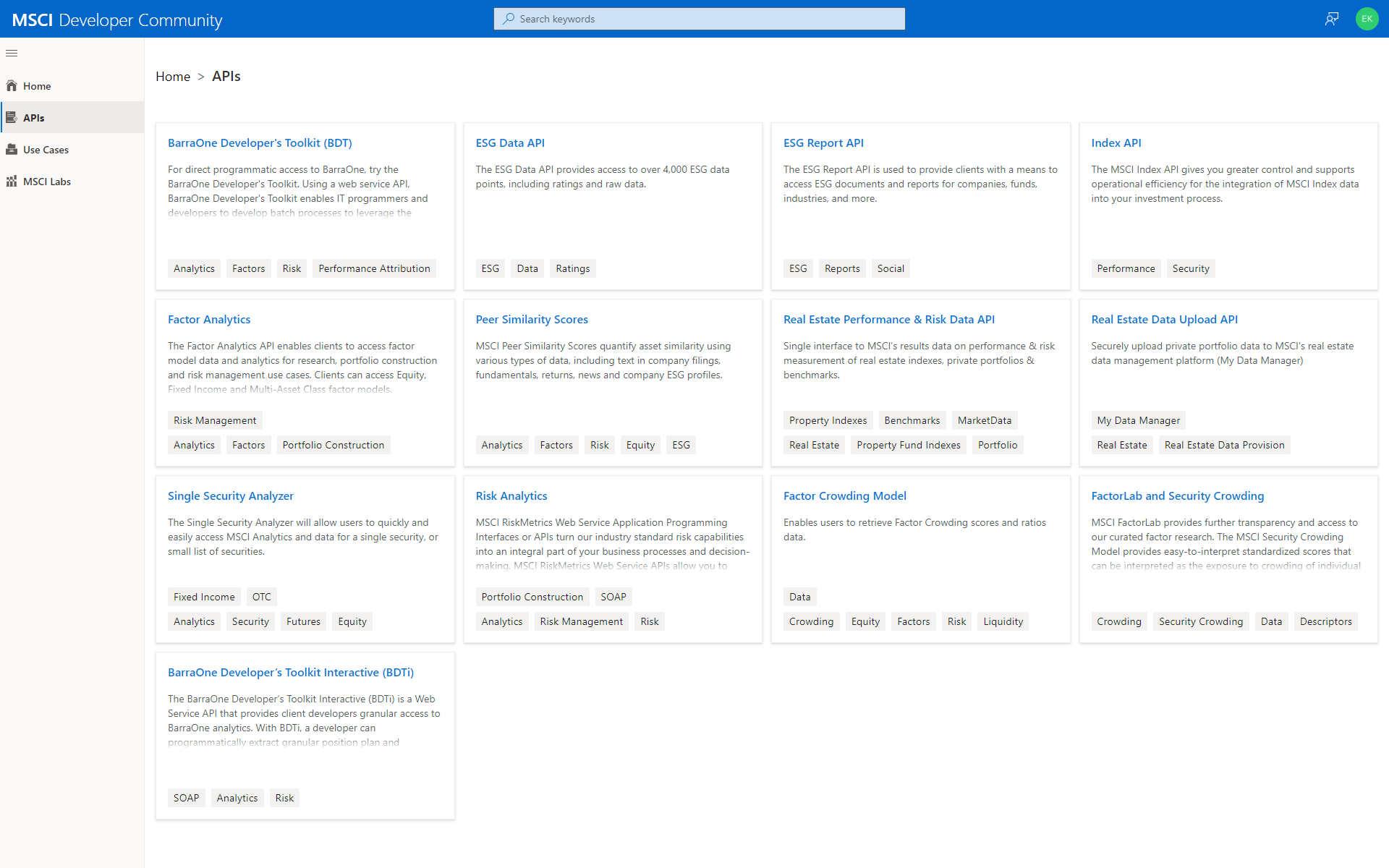
Task: Open Real Estate Performance & Risk Data API
Action: point(889,320)
